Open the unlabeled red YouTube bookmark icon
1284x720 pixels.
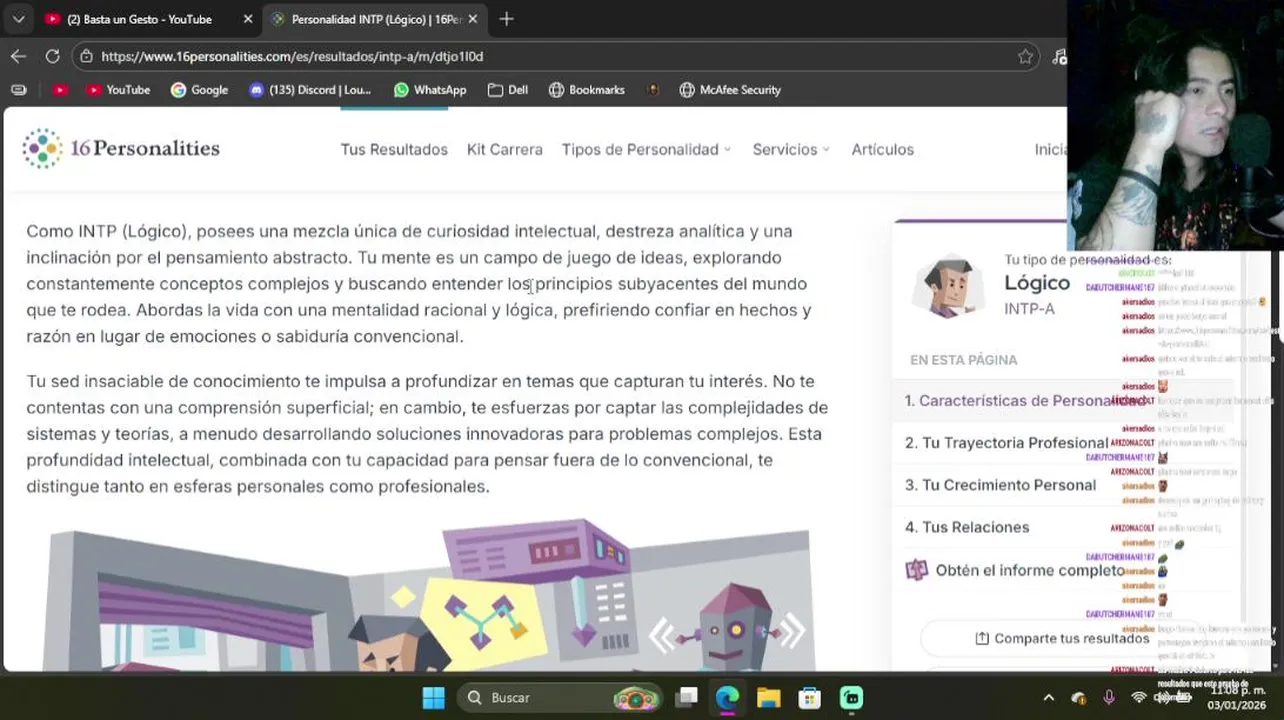pos(60,90)
